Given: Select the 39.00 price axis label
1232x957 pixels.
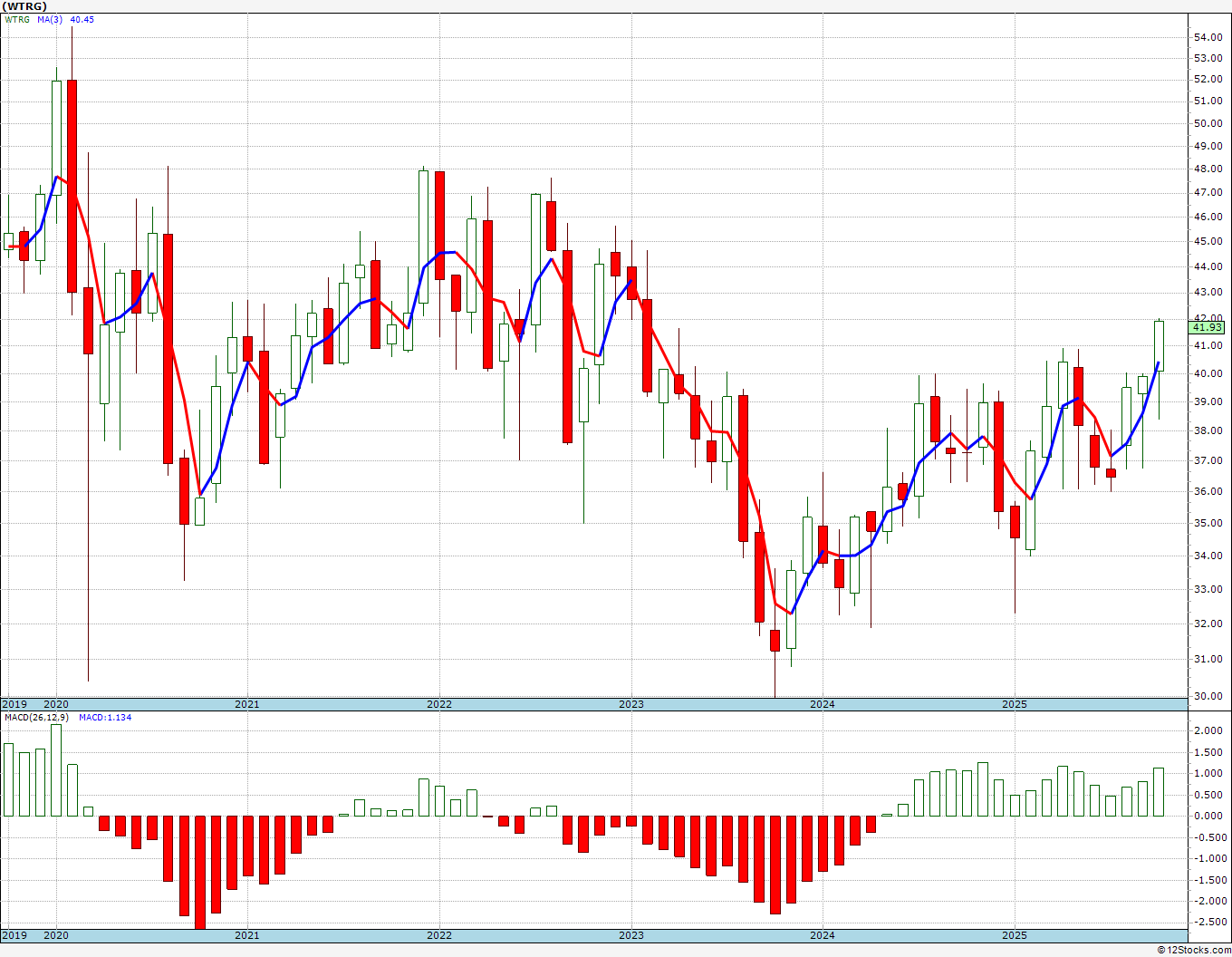Looking at the screenshot, I should 1208,401.
